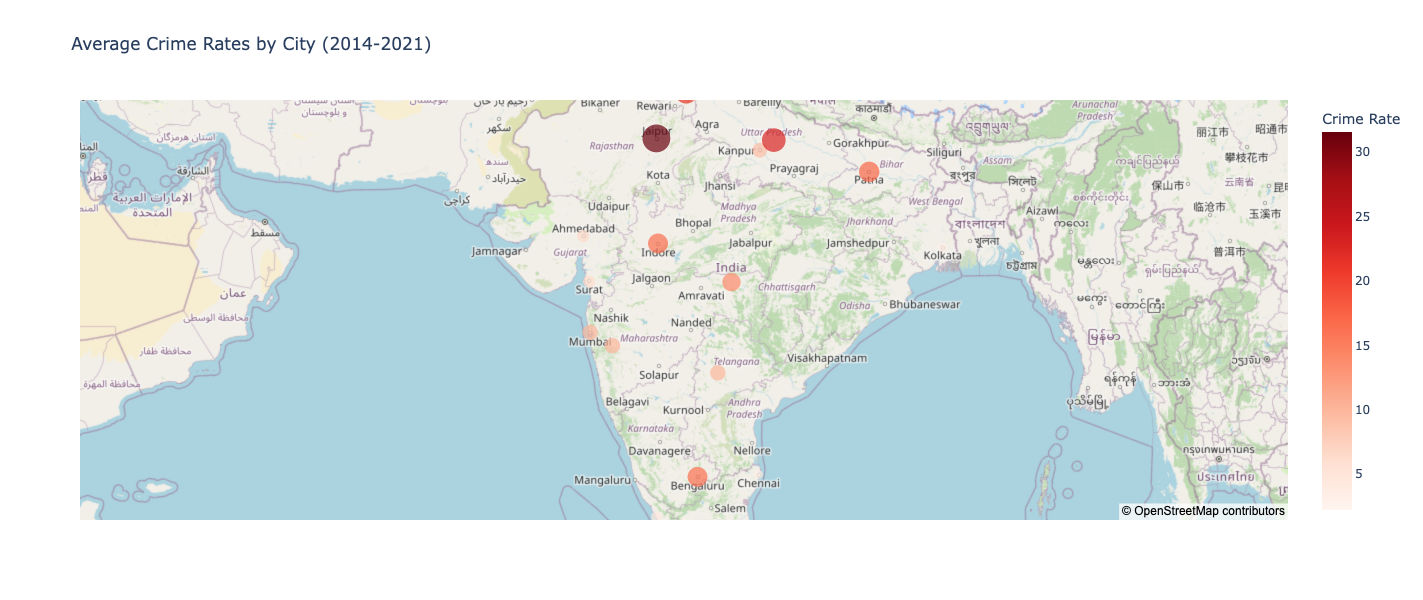Click the 'Nellore' map label
1423x600 pixels.
(x=752, y=450)
